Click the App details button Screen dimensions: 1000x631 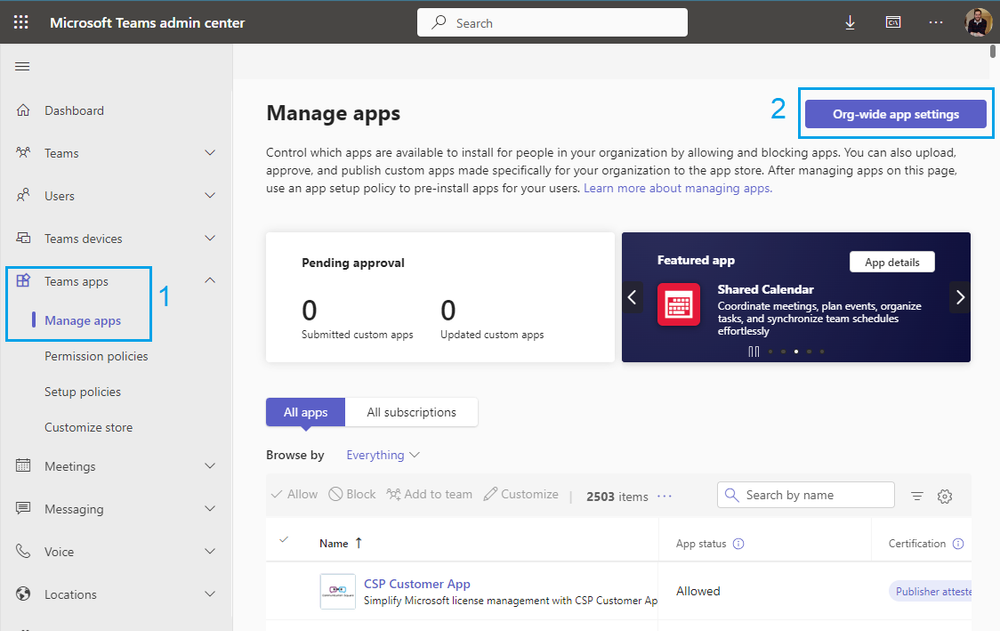pos(892,262)
